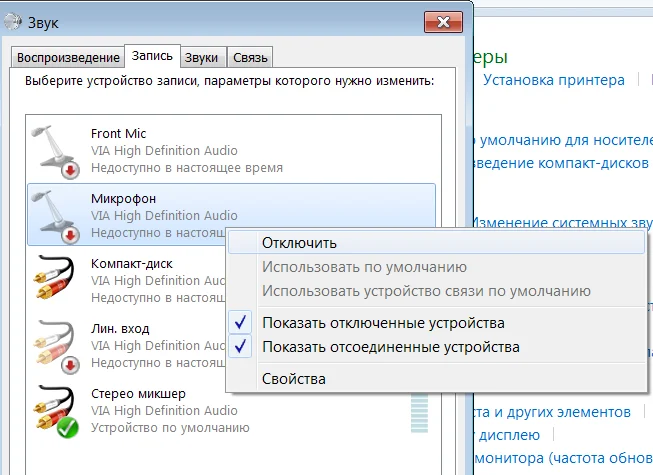Click 'та и других элементов' link in Control Panel
Viewport: 653px width, 475px height.
coord(552,412)
